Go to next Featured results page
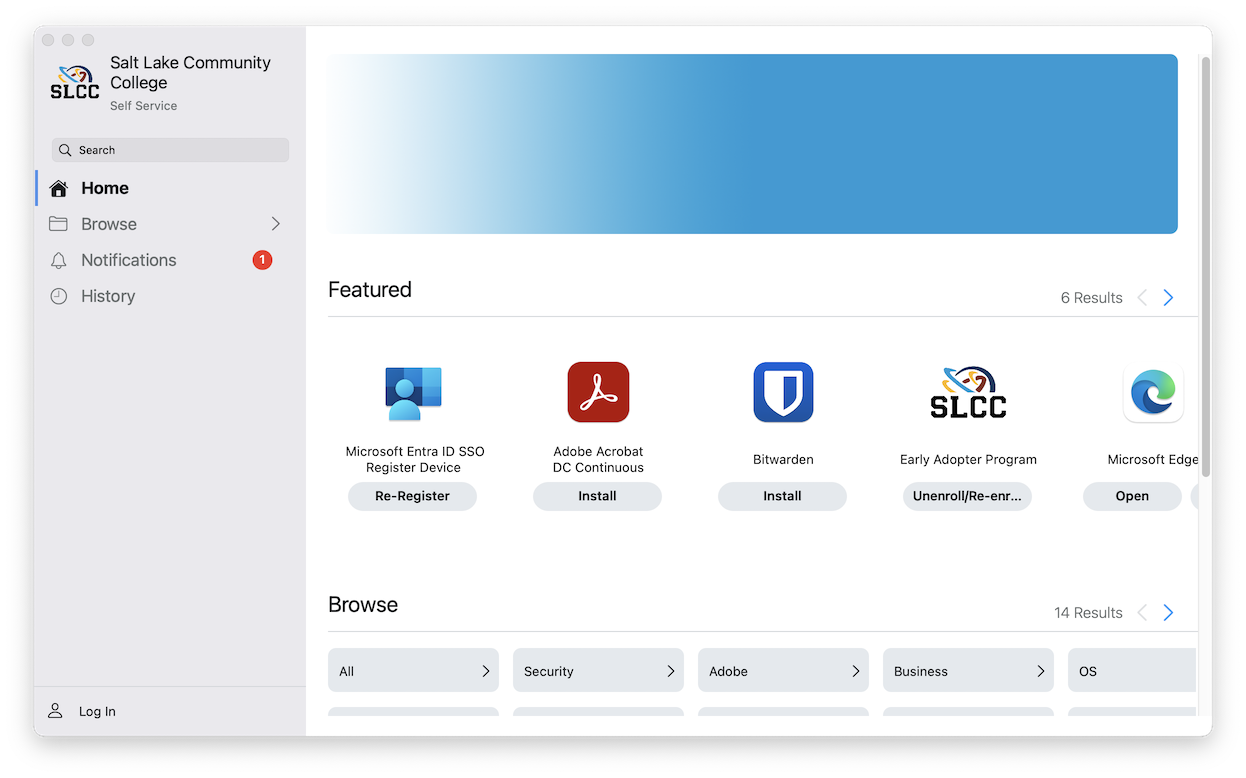The height and width of the screenshot is (778, 1246). click(1168, 298)
